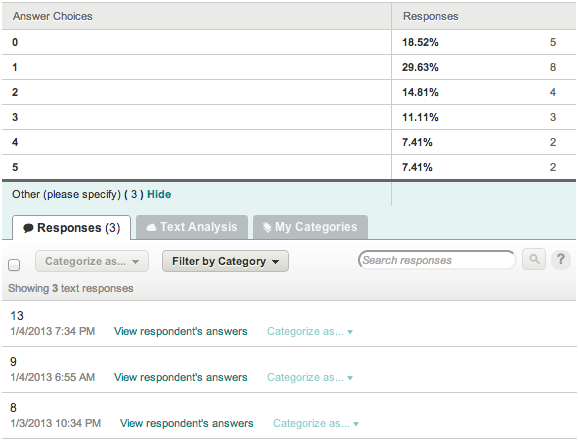Image resolution: width=579 pixels, height=441 pixels.
Task: Open the grayed Categorize as dropdown button
Action: 92,261
